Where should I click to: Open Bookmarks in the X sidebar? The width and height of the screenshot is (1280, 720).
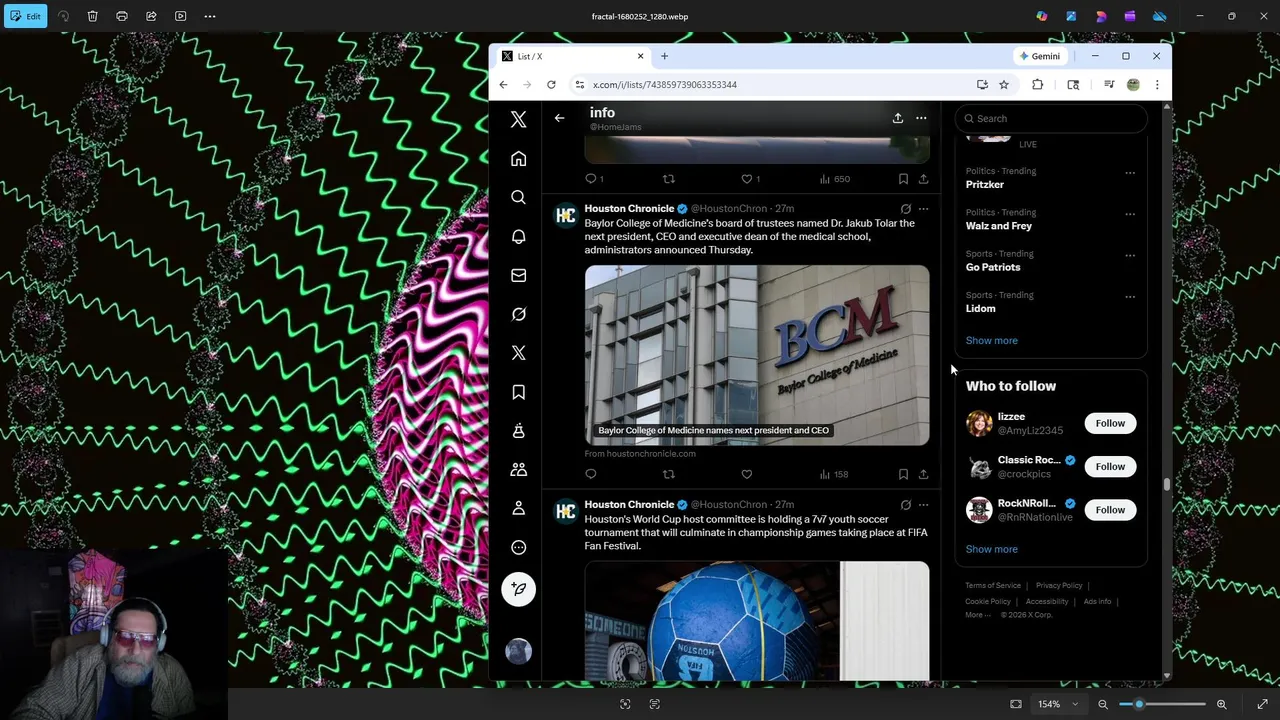(518, 392)
